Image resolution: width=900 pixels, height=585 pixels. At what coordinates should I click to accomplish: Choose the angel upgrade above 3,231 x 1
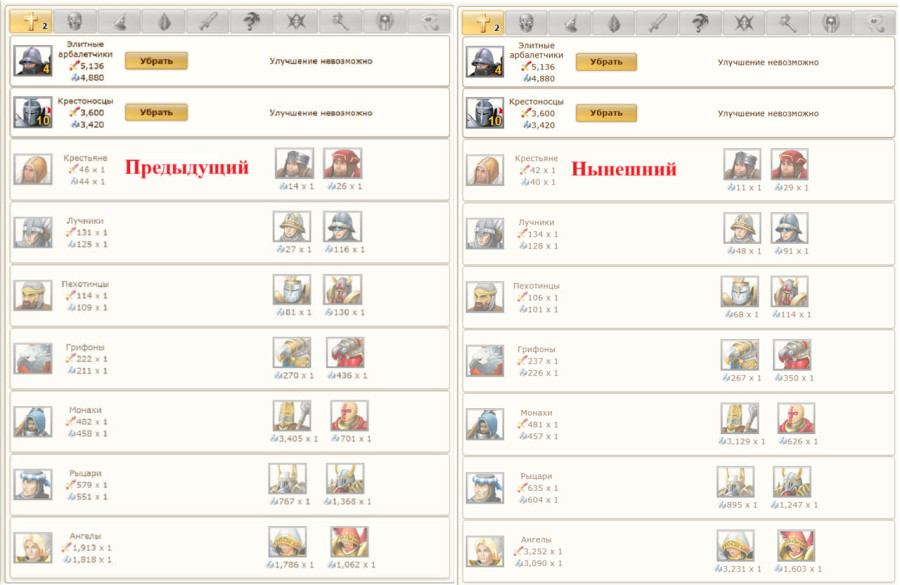pyautogui.click(x=736, y=545)
